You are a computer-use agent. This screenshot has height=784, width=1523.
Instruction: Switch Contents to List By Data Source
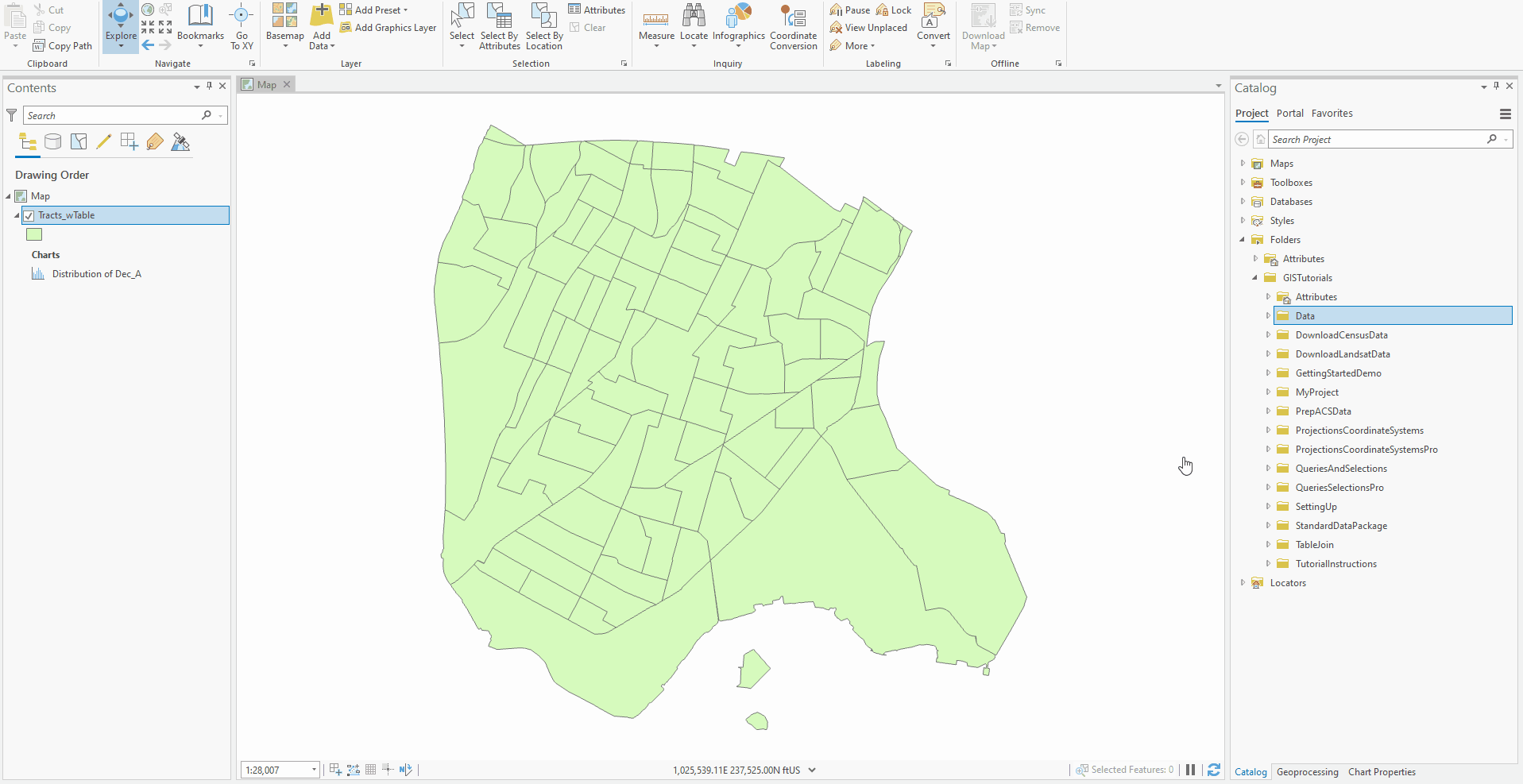coord(52,141)
